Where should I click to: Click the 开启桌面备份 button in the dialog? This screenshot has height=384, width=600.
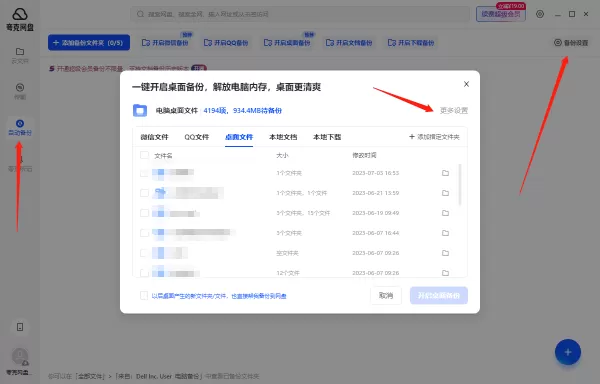pyautogui.click(x=439, y=295)
